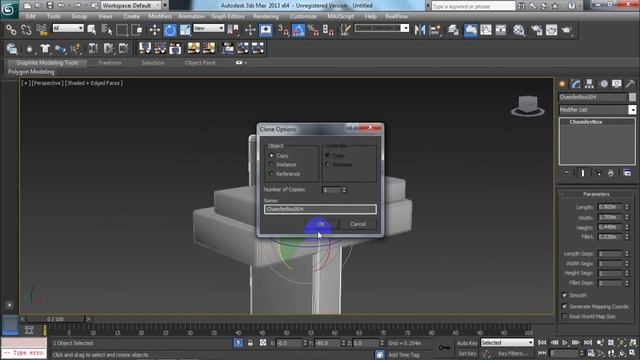The width and height of the screenshot is (640, 360).
Task: Collapse the Parameters rollout
Action: (x=596, y=194)
